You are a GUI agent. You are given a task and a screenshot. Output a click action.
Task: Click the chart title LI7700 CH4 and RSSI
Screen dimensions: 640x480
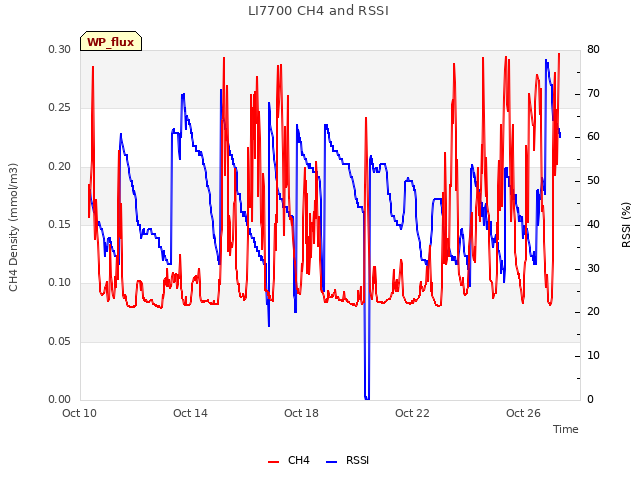coord(318,11)
